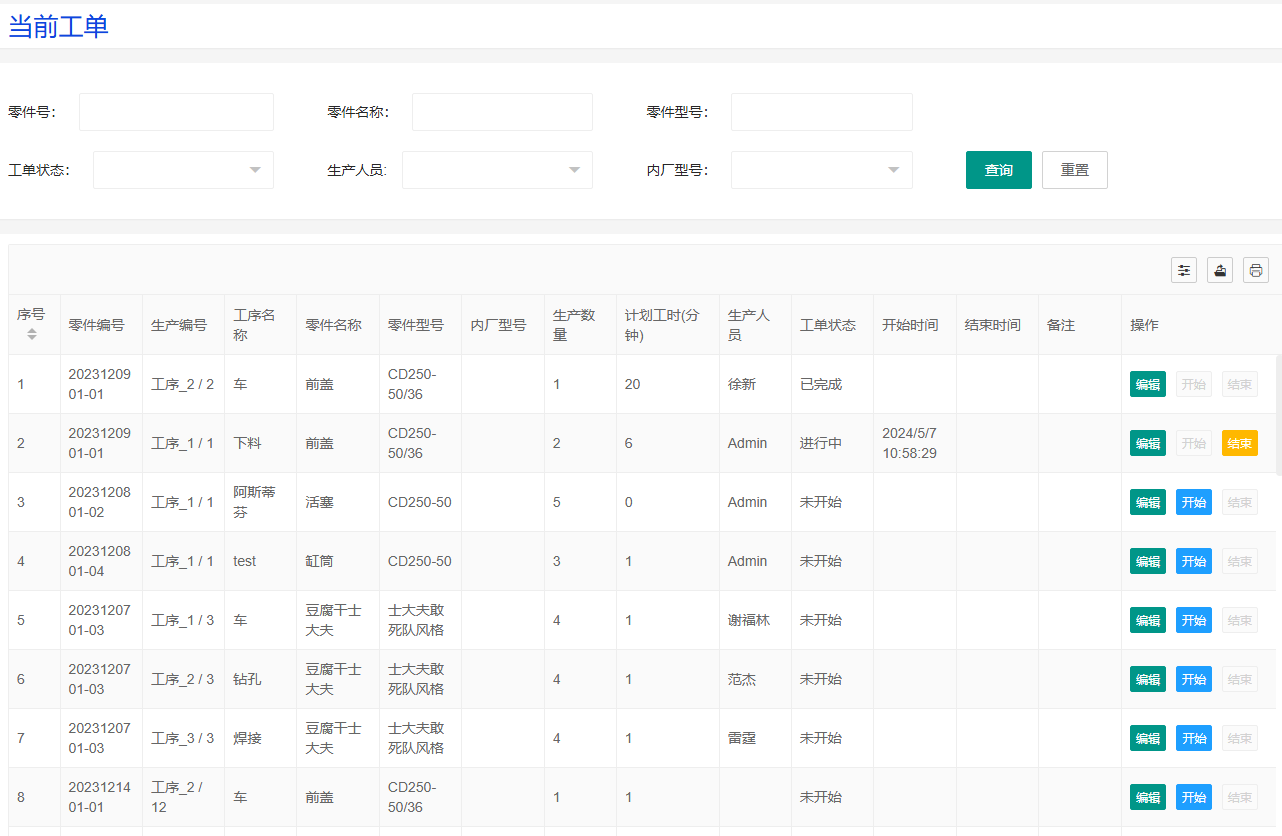Click 重置 to reset the filters
This screenshot has height=836, width=1282.
tap(1074, 170)
